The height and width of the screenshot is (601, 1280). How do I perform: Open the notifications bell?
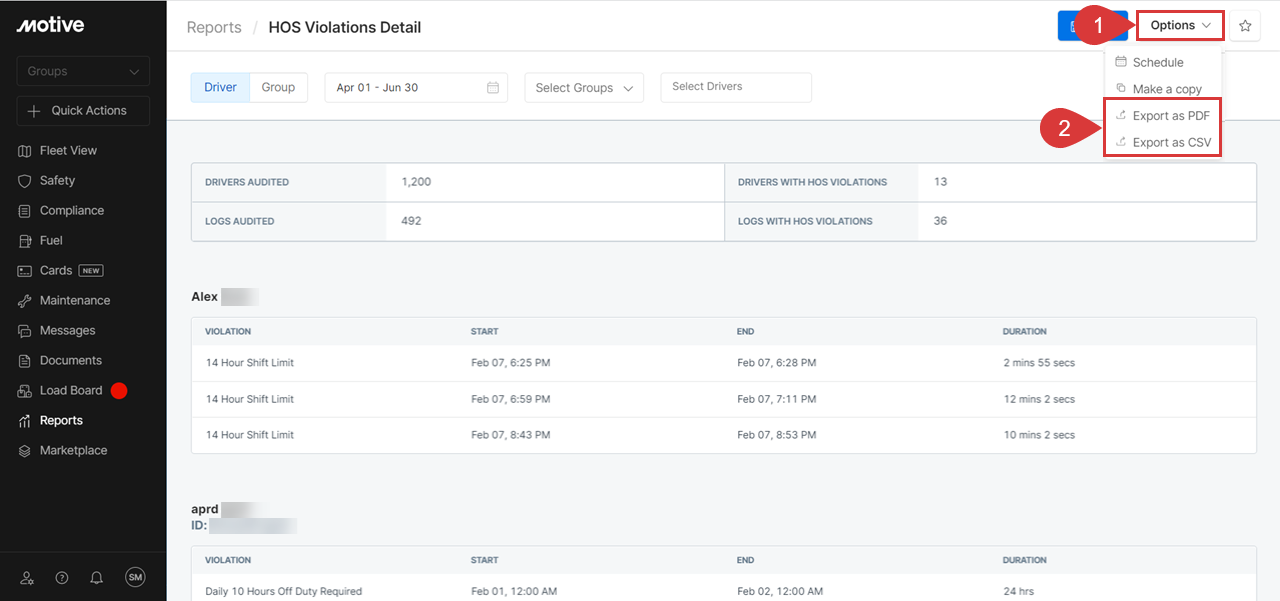click(97, 578)
